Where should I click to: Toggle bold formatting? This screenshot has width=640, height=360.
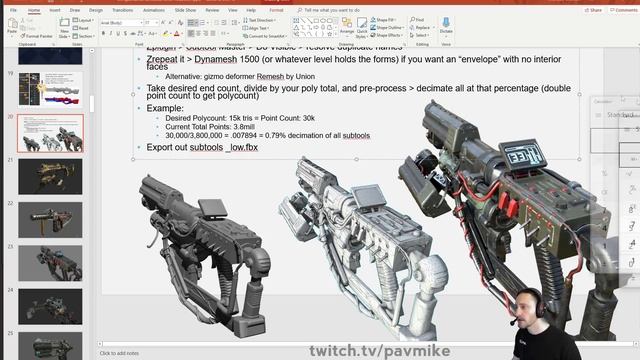(x=103, y=33)
